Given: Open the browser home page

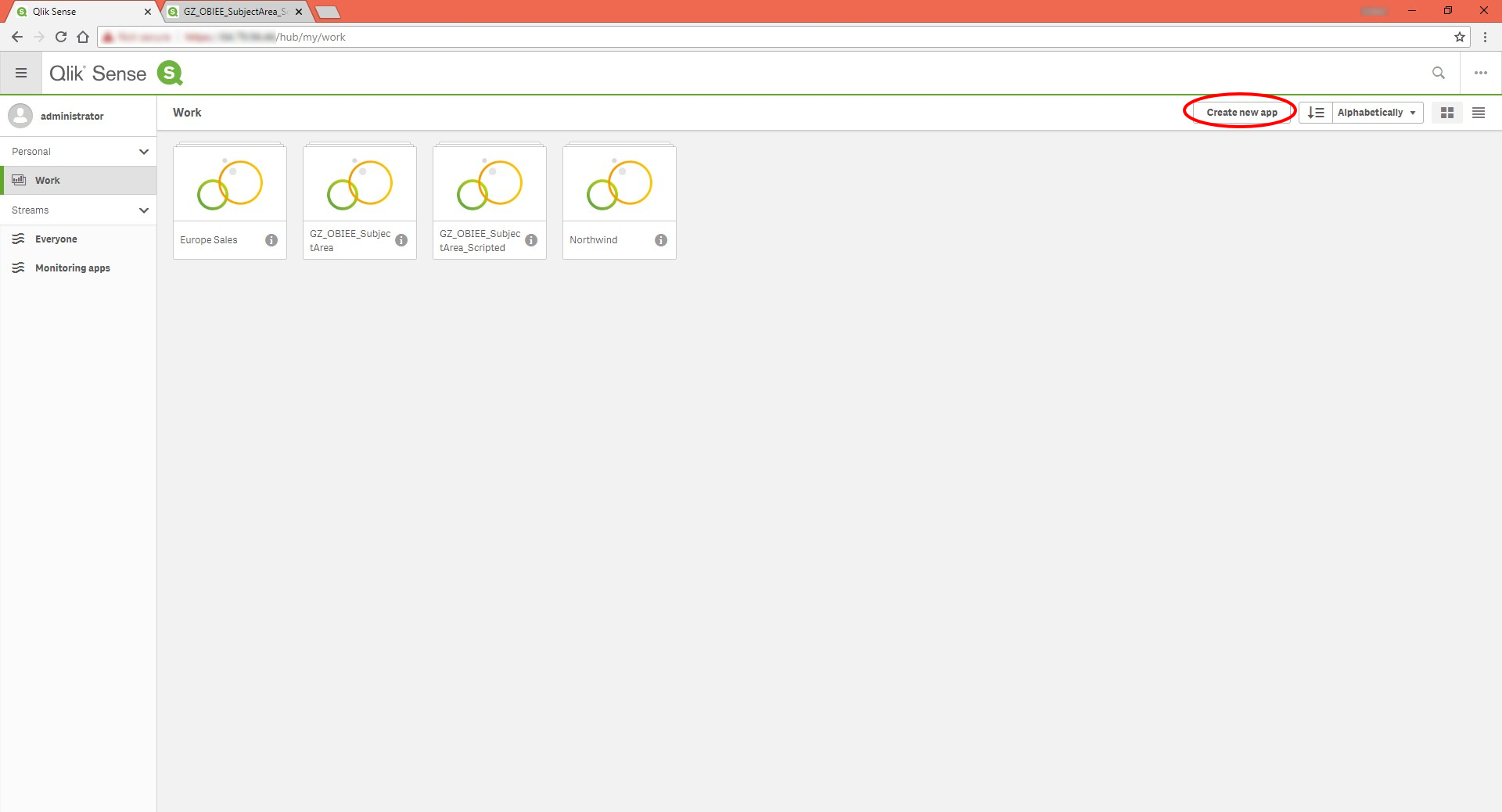Looking at the screenshot, I should click(x=83, y=37).
